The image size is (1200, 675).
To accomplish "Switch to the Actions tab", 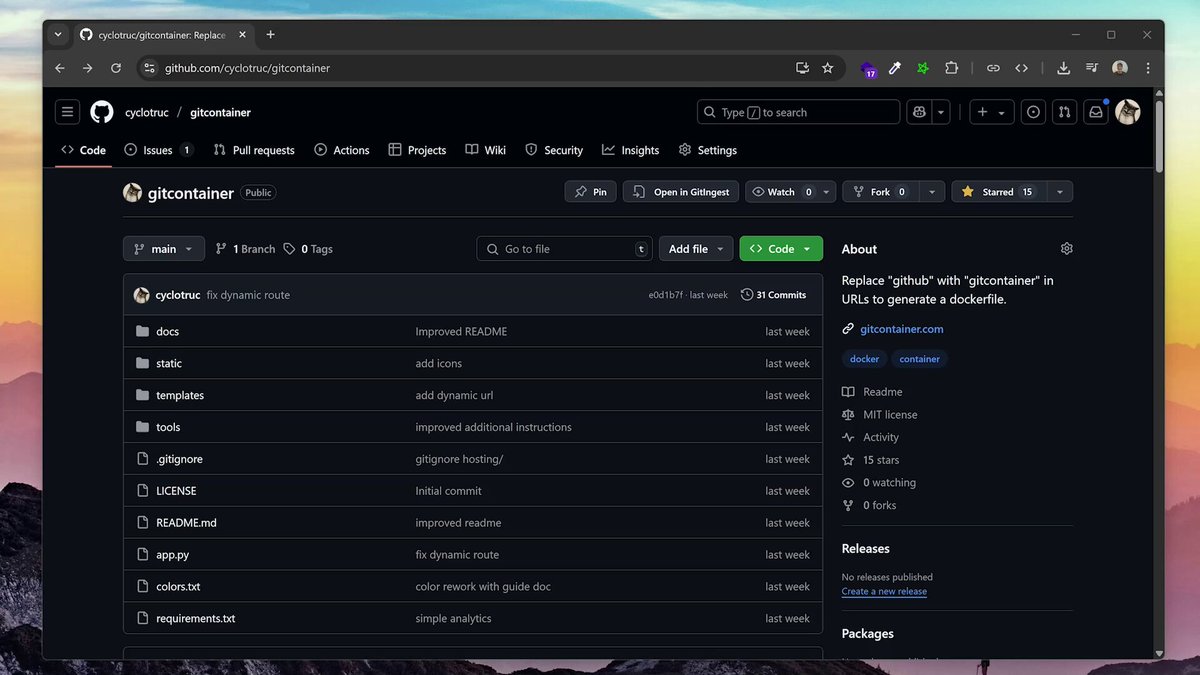I will (342, 150).
